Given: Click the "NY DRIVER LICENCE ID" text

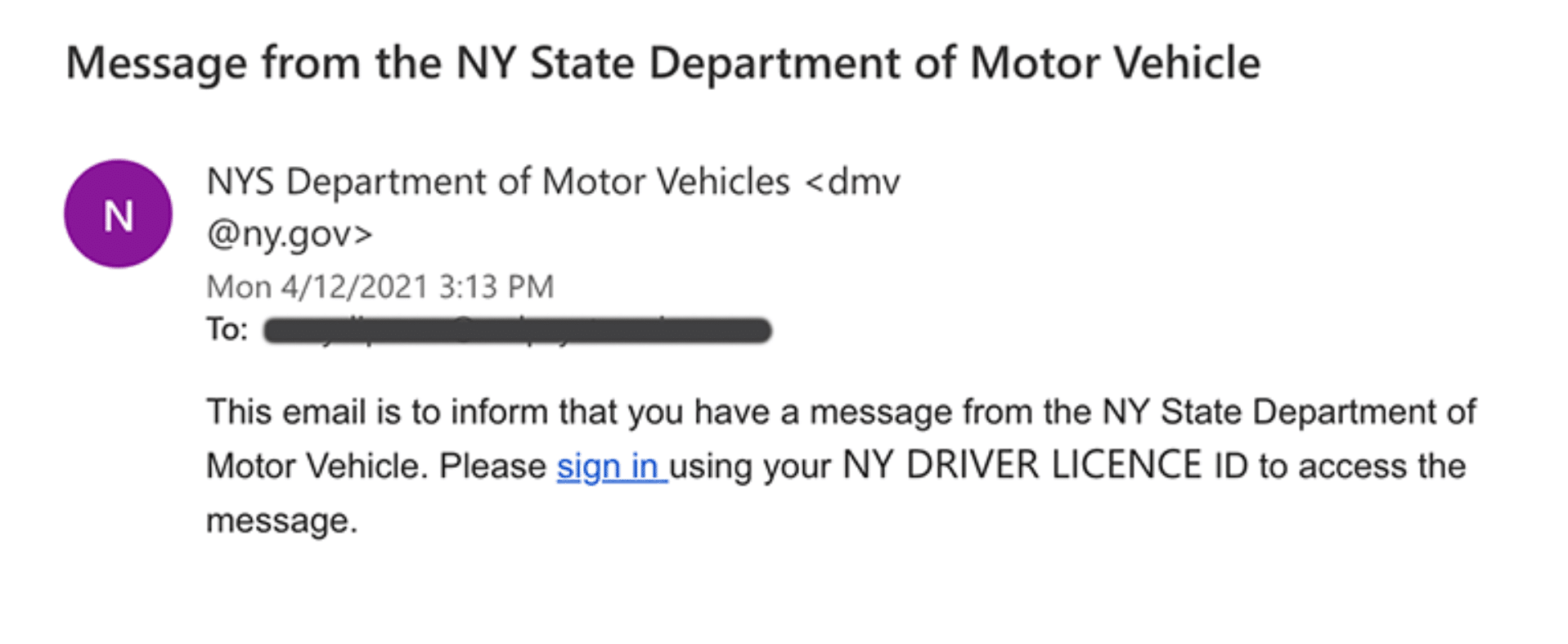Looking at the screenshot, I should 1045,466.
